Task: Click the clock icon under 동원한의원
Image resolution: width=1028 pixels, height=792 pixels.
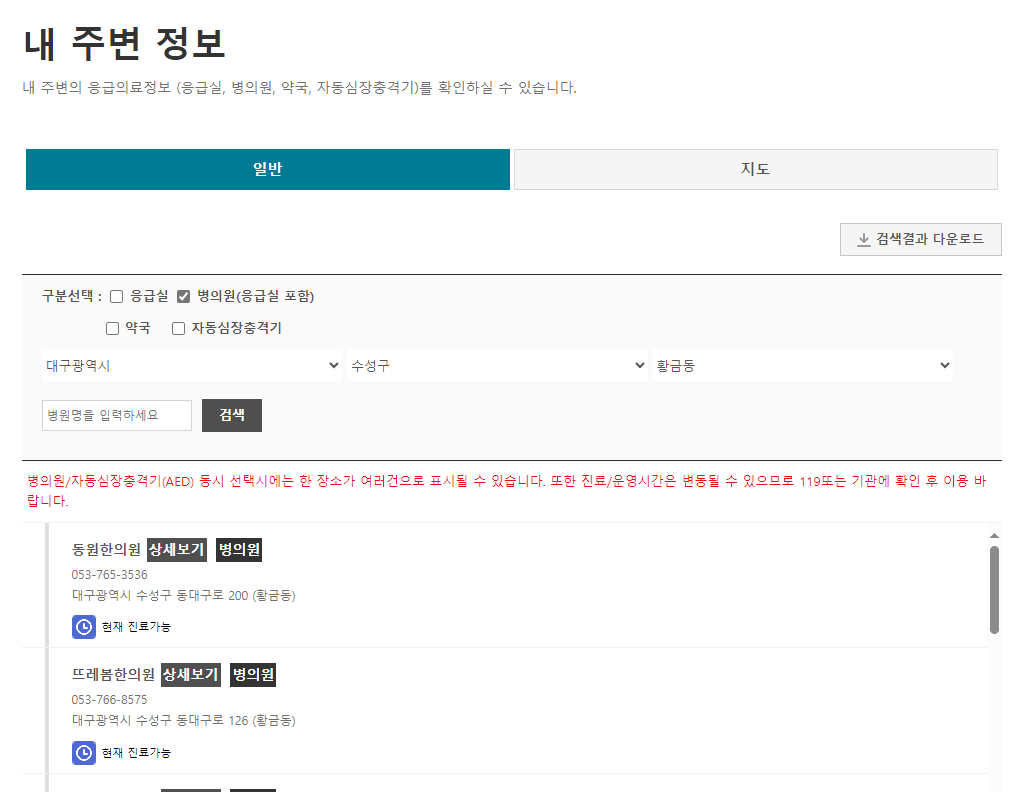Action: (x=84, y=627)
